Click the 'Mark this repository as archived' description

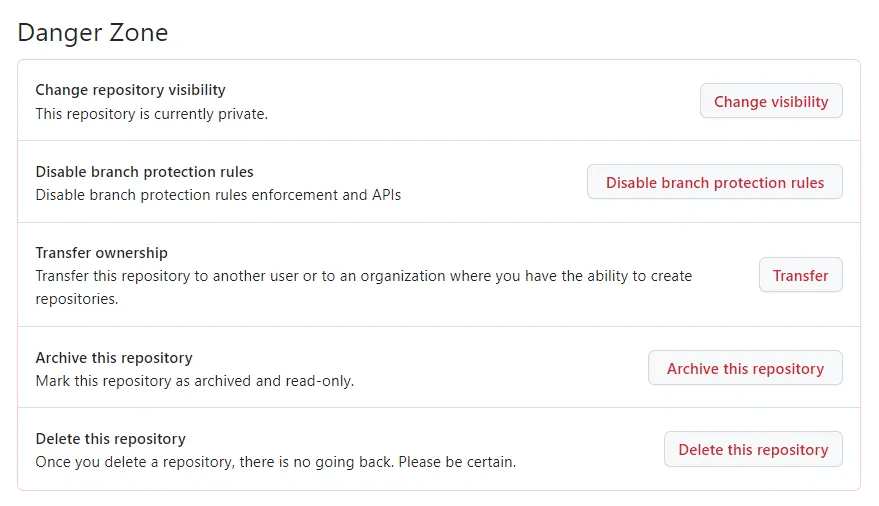[x=150, y=381]
